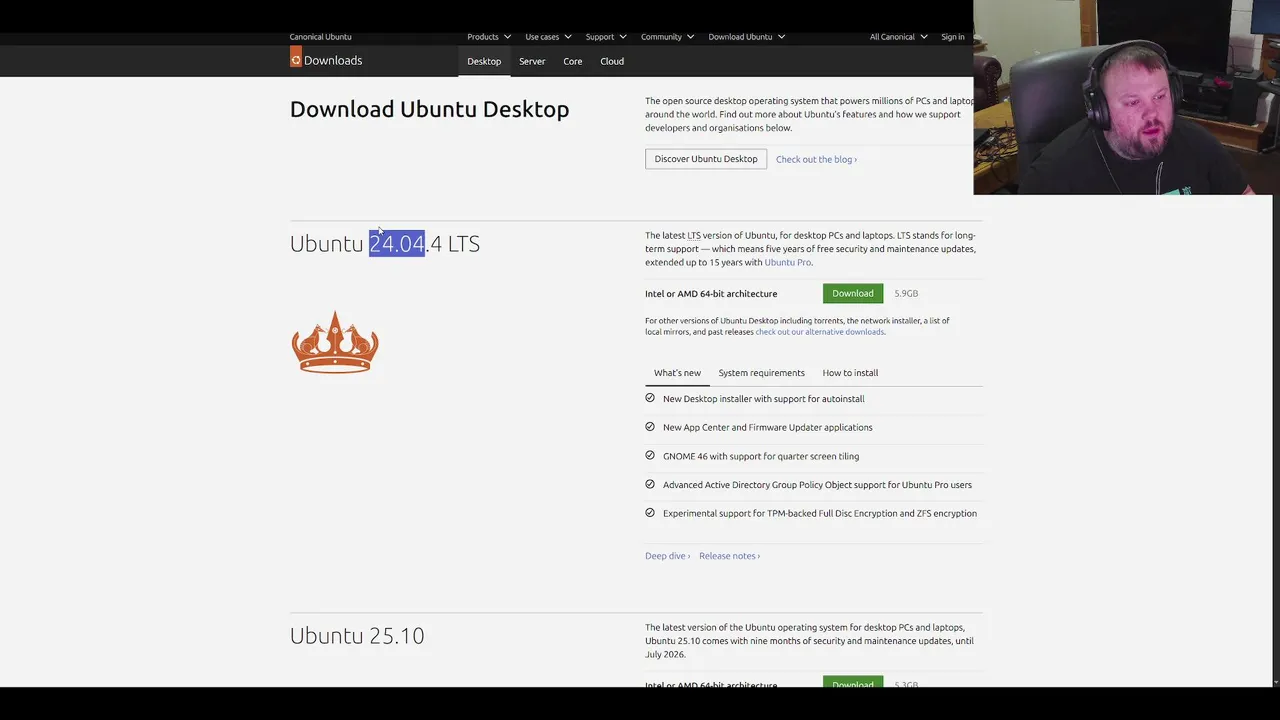
Task: Click GNOME 46 quarter screen tiling text
Action: coord(761,456)
